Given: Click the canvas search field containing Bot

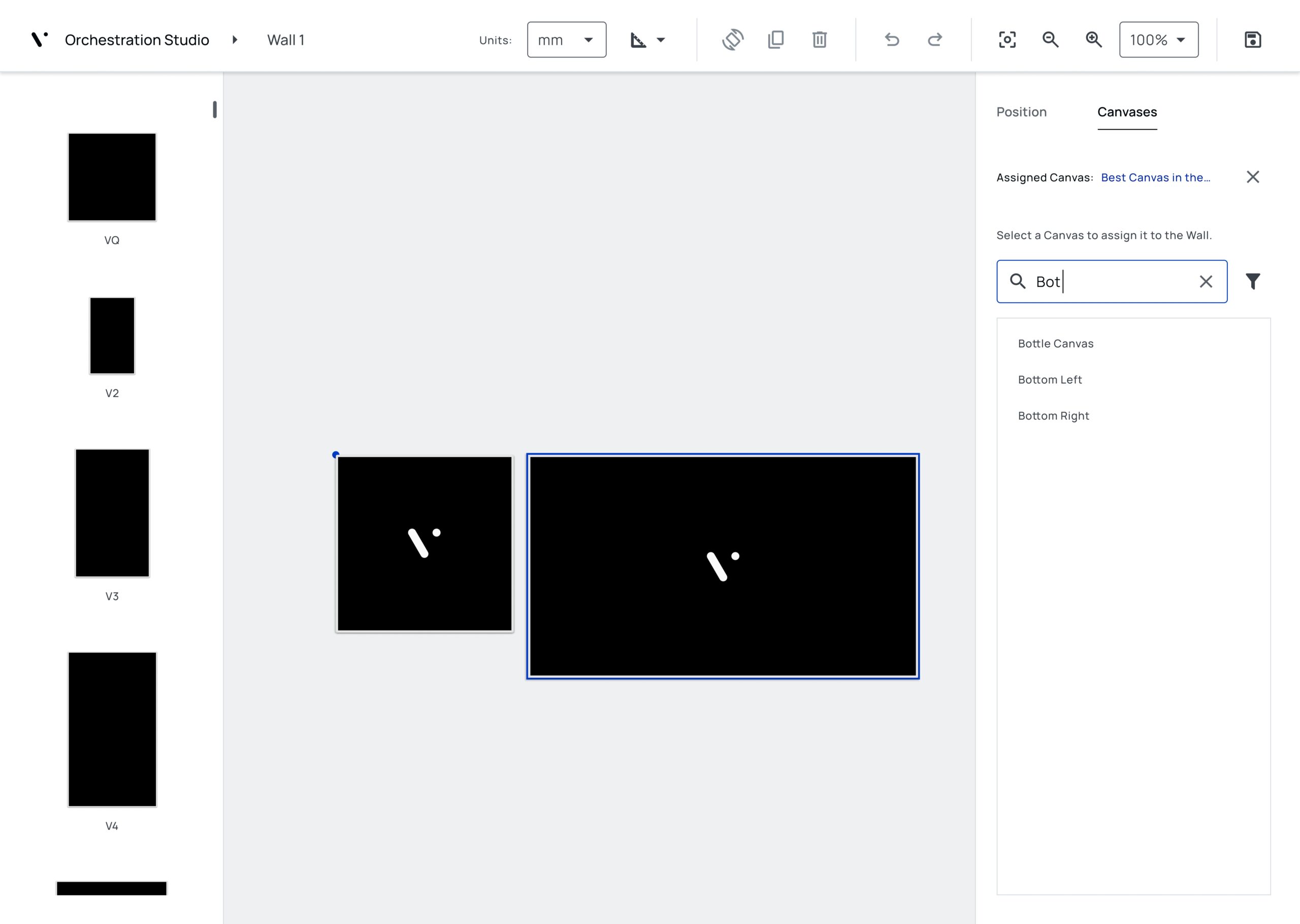Looking at the screenshot, I should pyautogui.click(x=1112, y=282).
